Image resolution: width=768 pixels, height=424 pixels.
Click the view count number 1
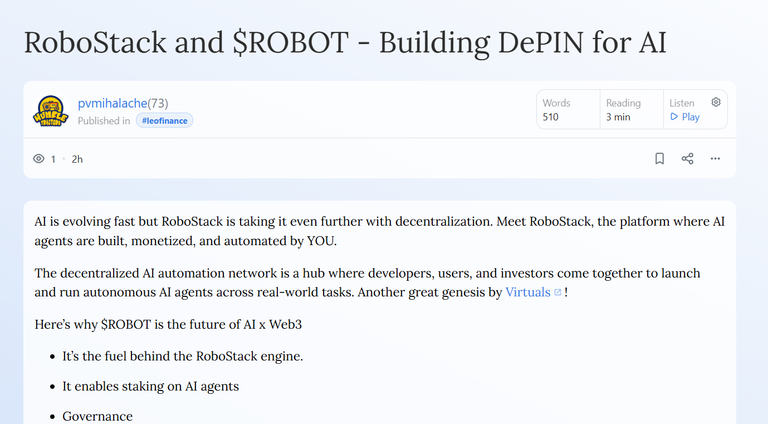click(x=53, y=159)
